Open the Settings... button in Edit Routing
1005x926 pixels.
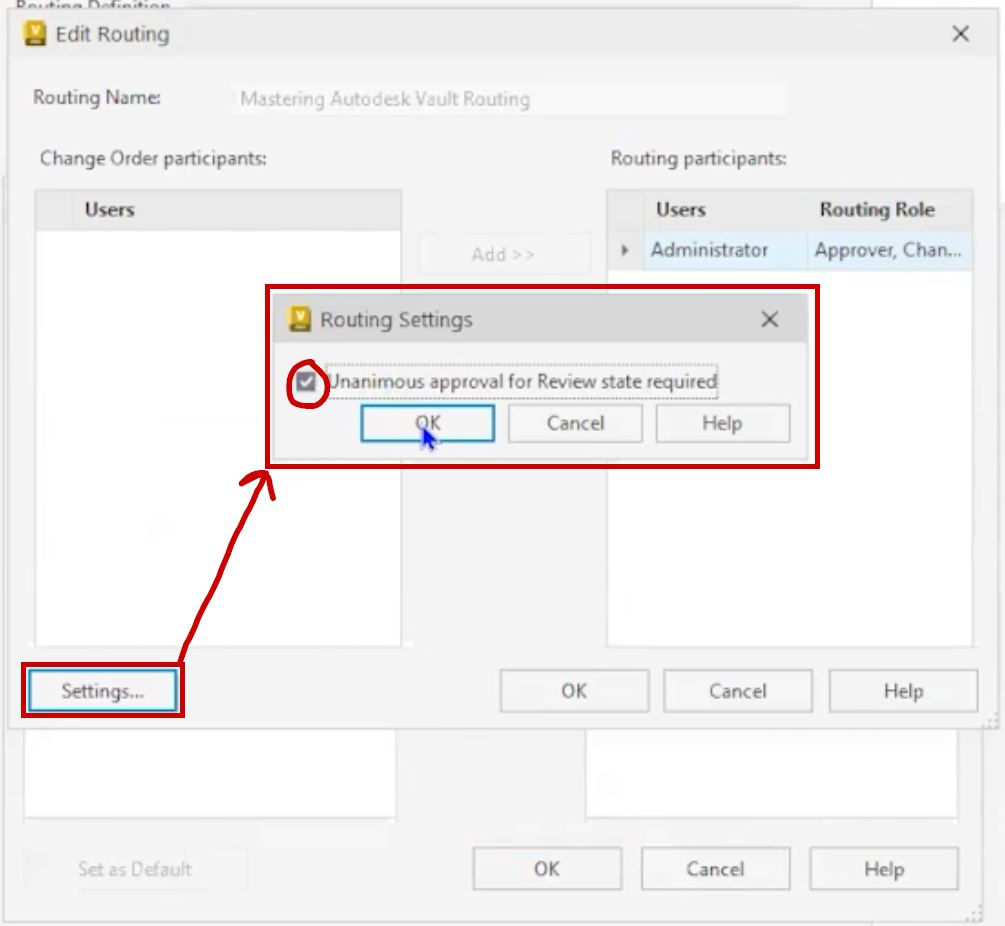point(103,691)
